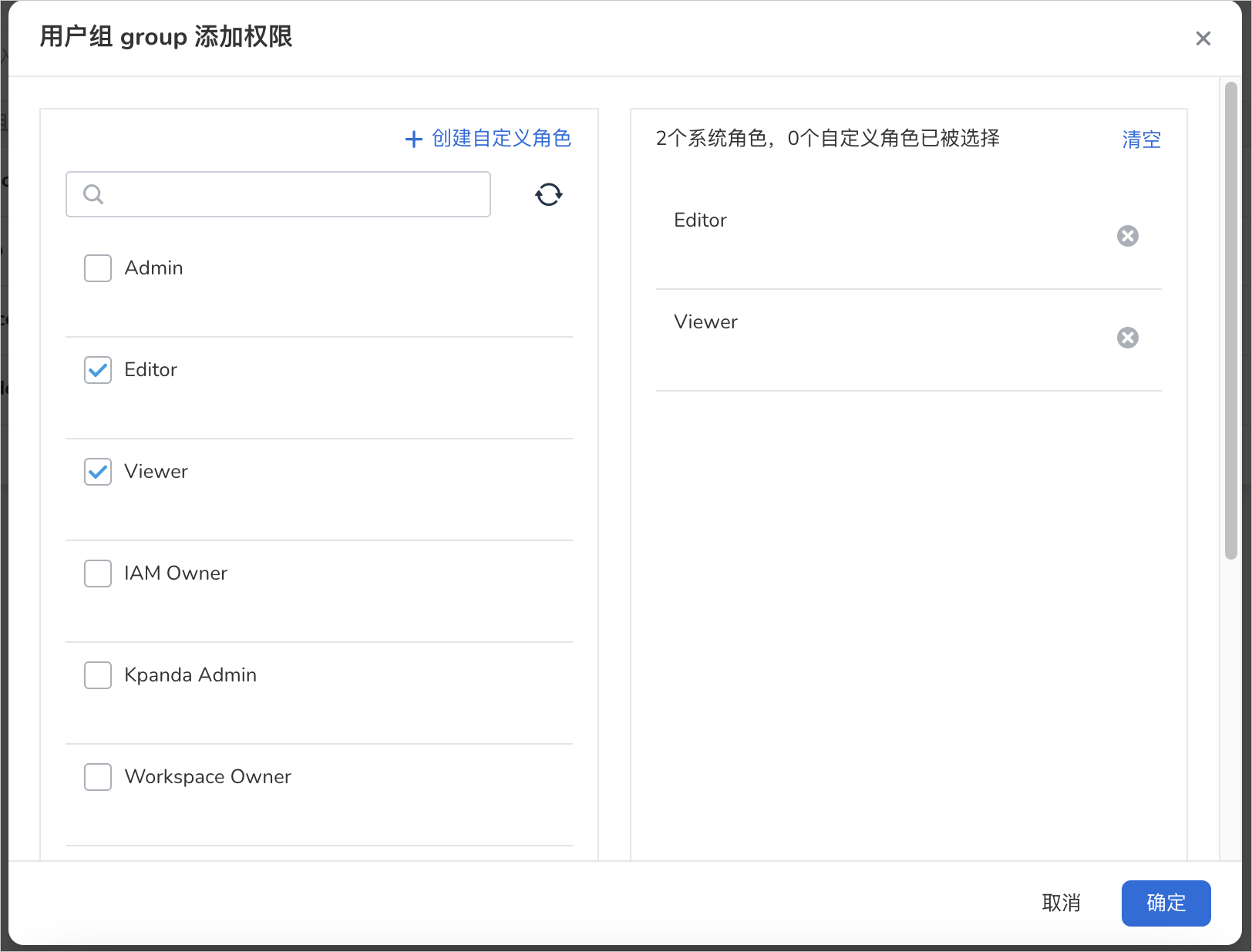Click the 取消 cancel button

[1062, 903]
